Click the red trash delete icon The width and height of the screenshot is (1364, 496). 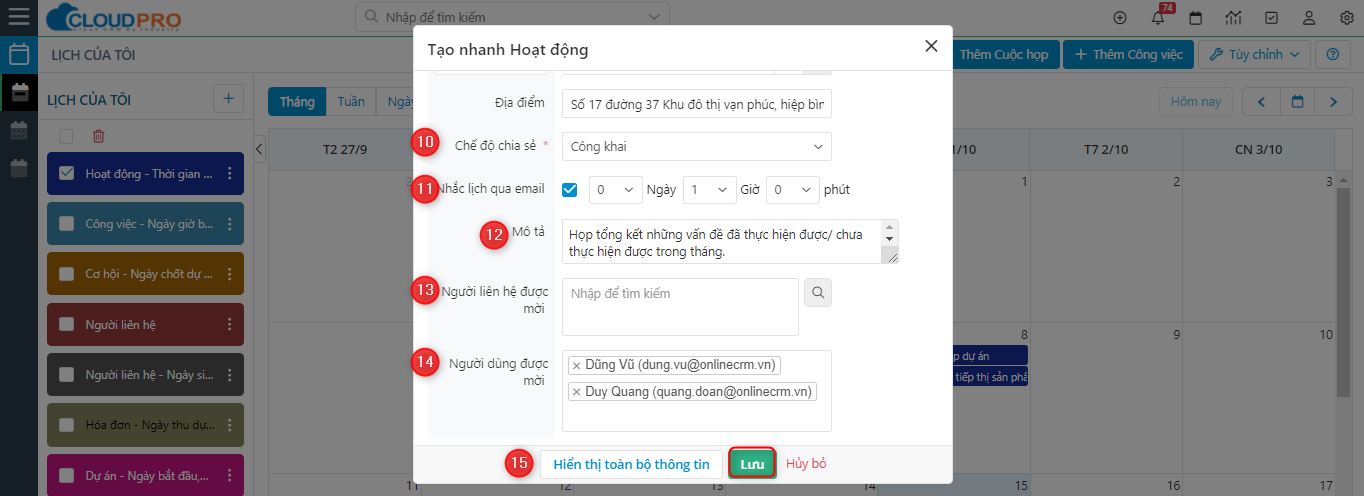tap(98, 136)
